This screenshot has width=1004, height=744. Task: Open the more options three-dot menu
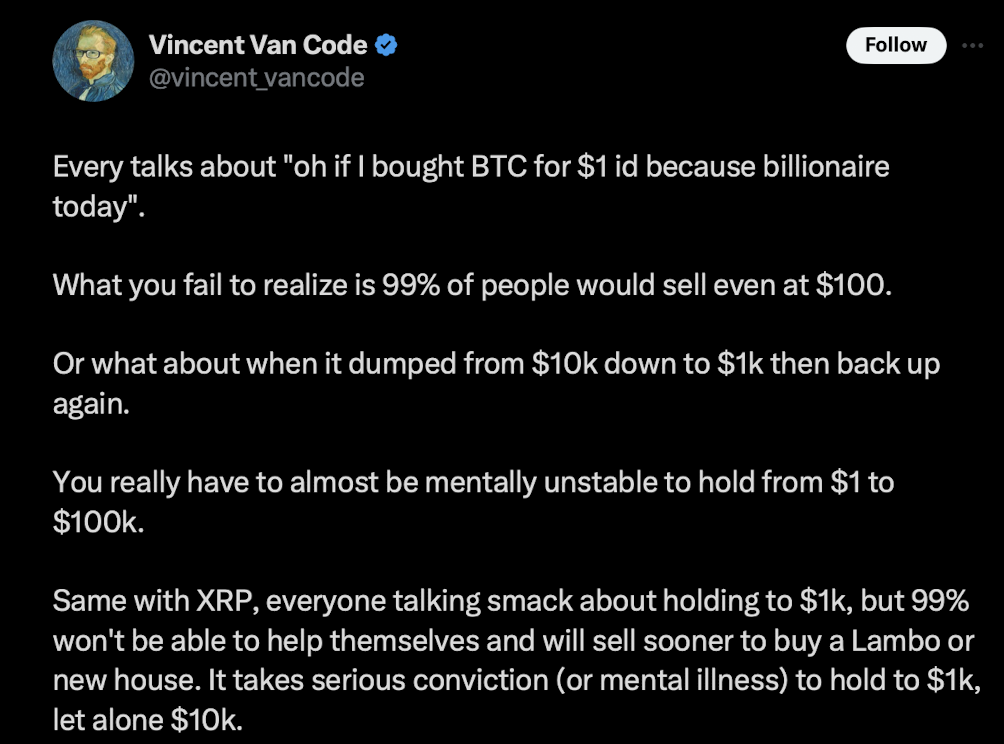pyautogui.click(x=971, y=45)
